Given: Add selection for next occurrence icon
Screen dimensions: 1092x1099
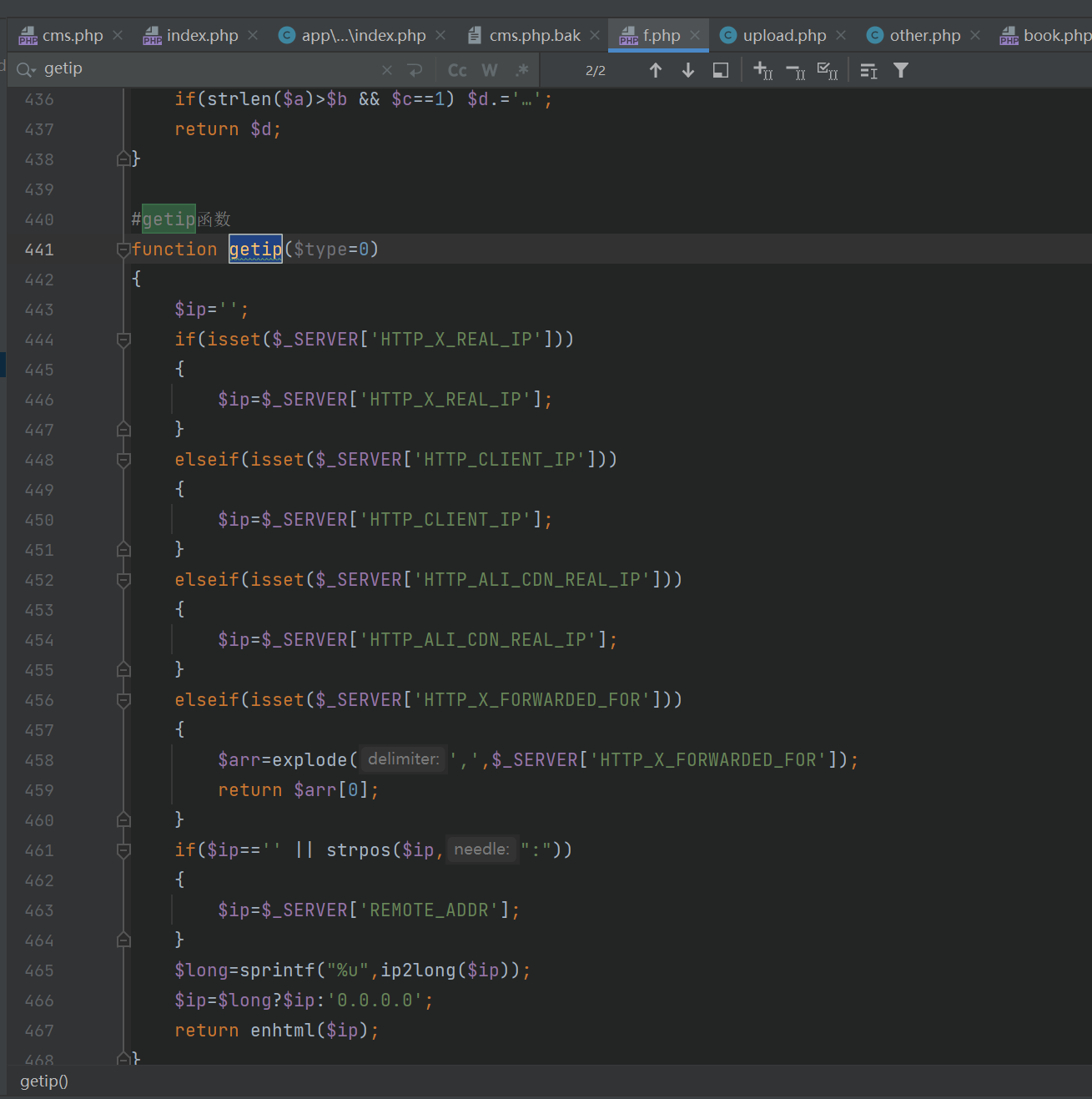Looking at the screenshot, I should point(762,70).
